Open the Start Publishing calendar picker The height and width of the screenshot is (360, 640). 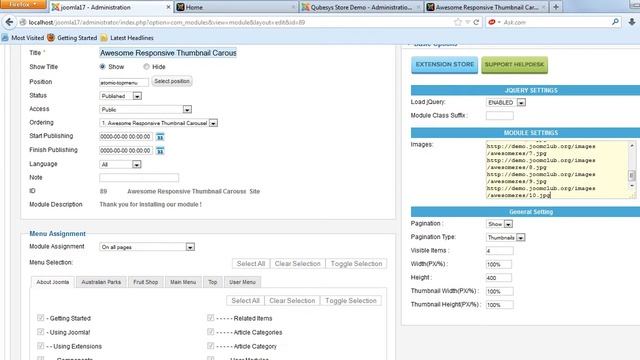160,137
